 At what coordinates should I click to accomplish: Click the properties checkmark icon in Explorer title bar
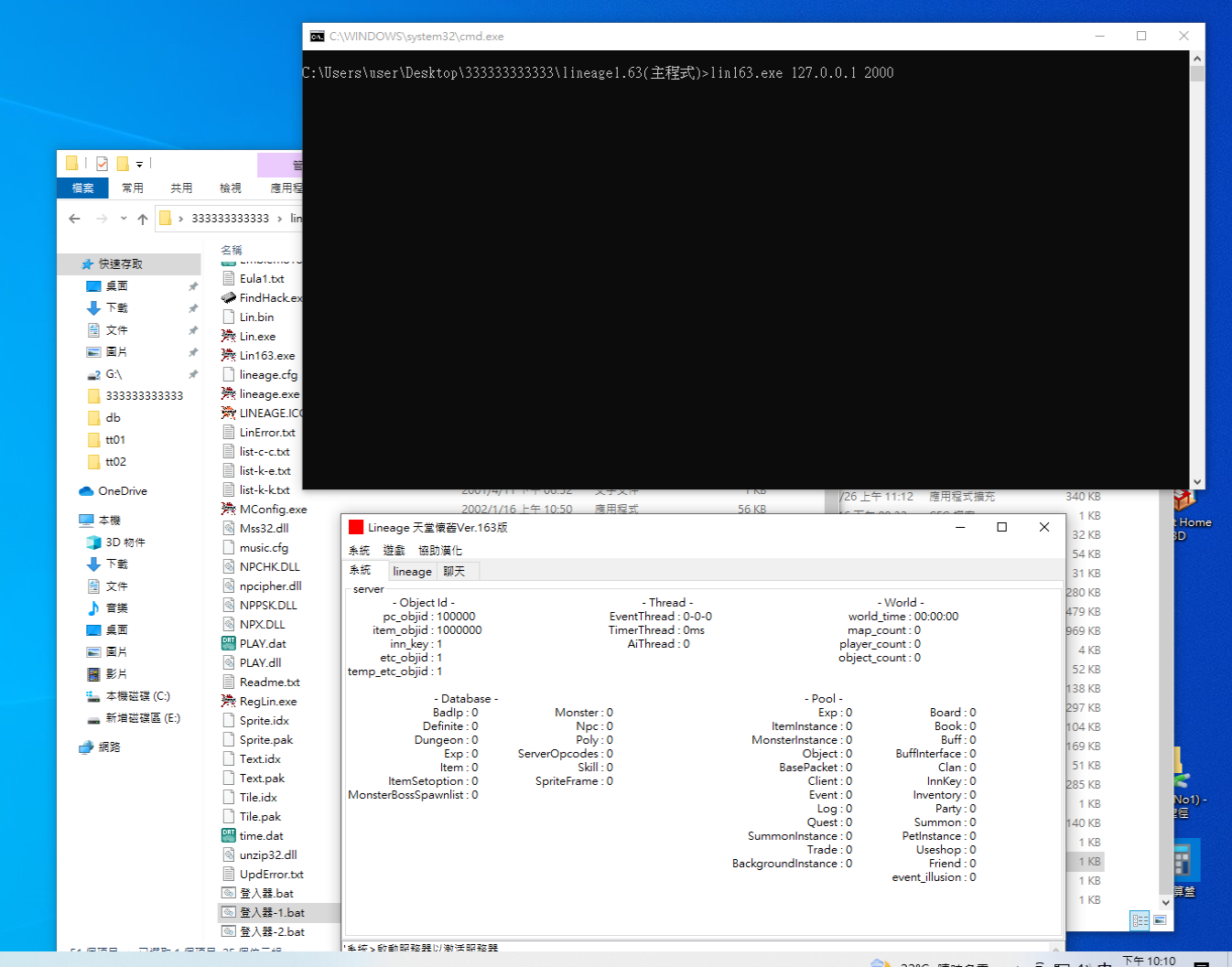(x=102, y=164)
